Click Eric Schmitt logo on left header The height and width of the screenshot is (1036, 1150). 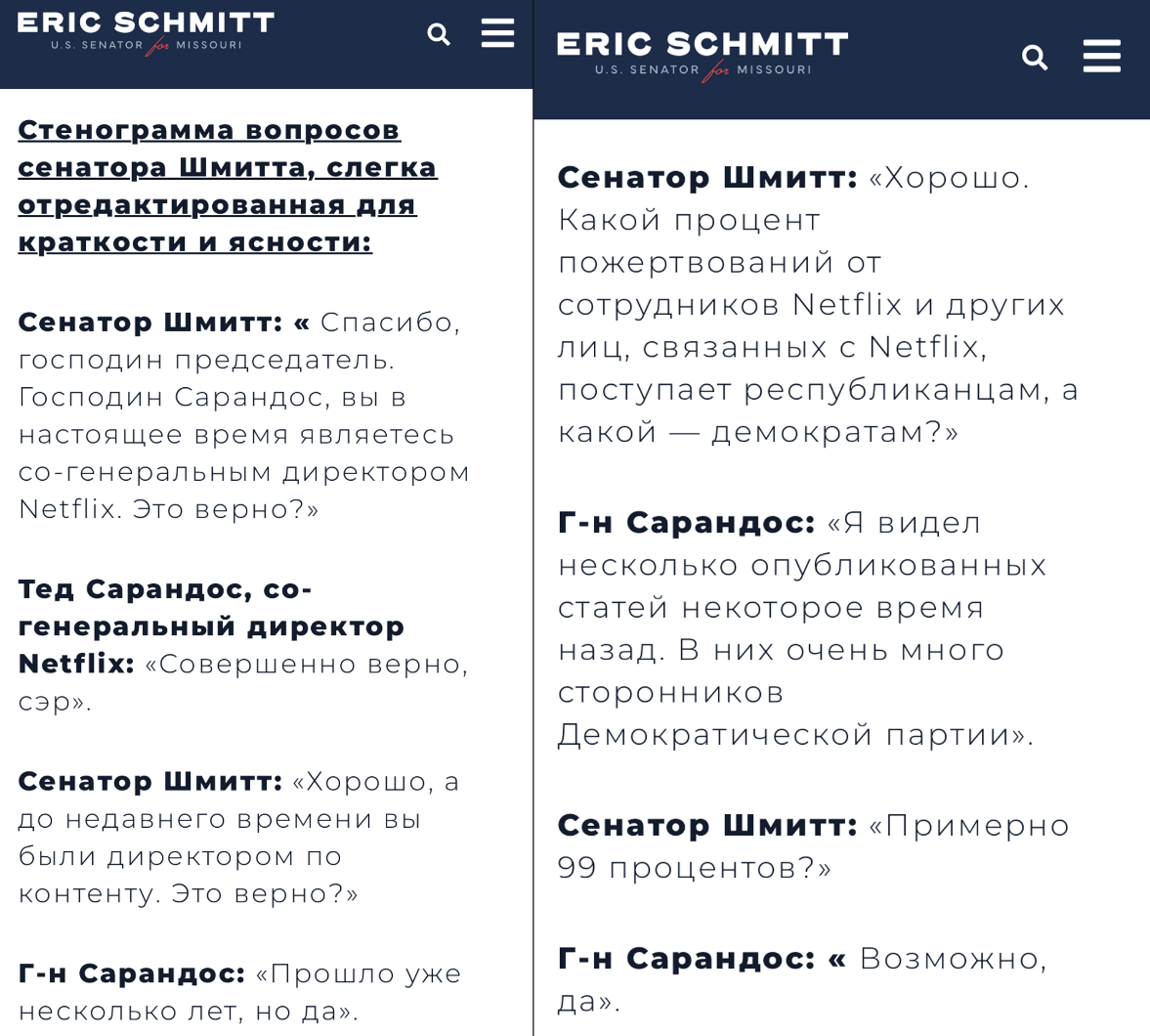click(x=146, y=33)
